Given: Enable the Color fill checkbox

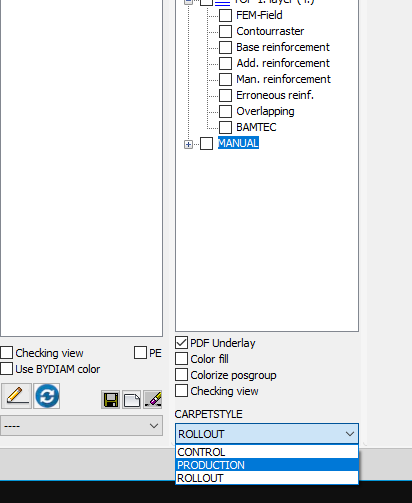Looking at the screenshot, I should pyautogui.click(x=181, y=359).
